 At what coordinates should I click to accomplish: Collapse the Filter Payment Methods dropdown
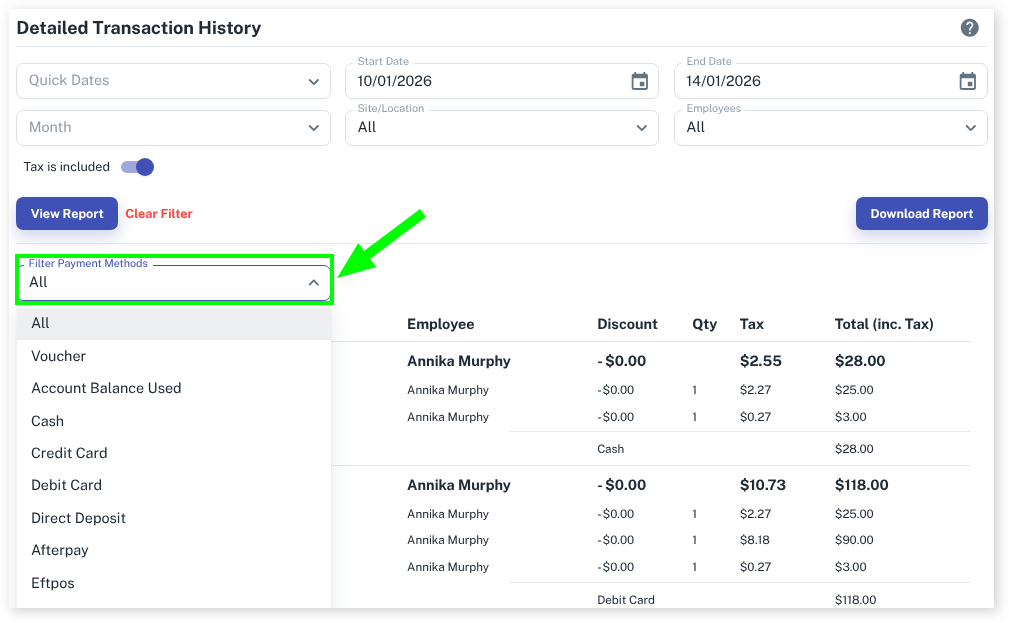click(x=313, y=283)
